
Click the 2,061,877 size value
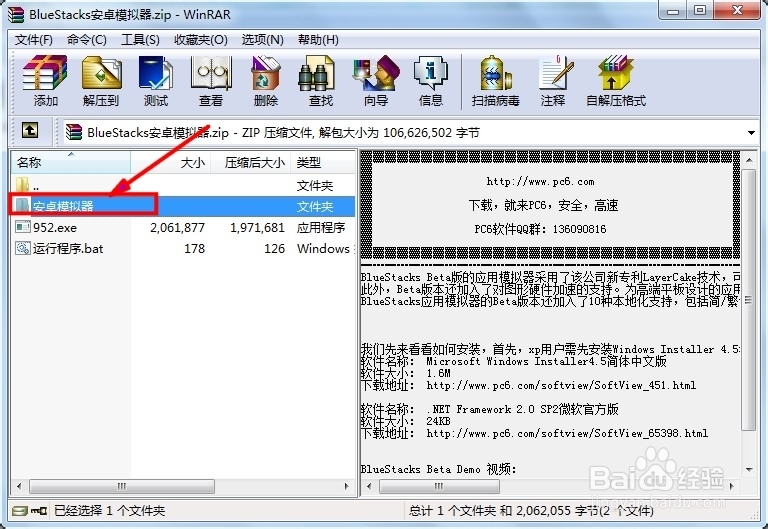pyautogui.click(x=177, y=227)
